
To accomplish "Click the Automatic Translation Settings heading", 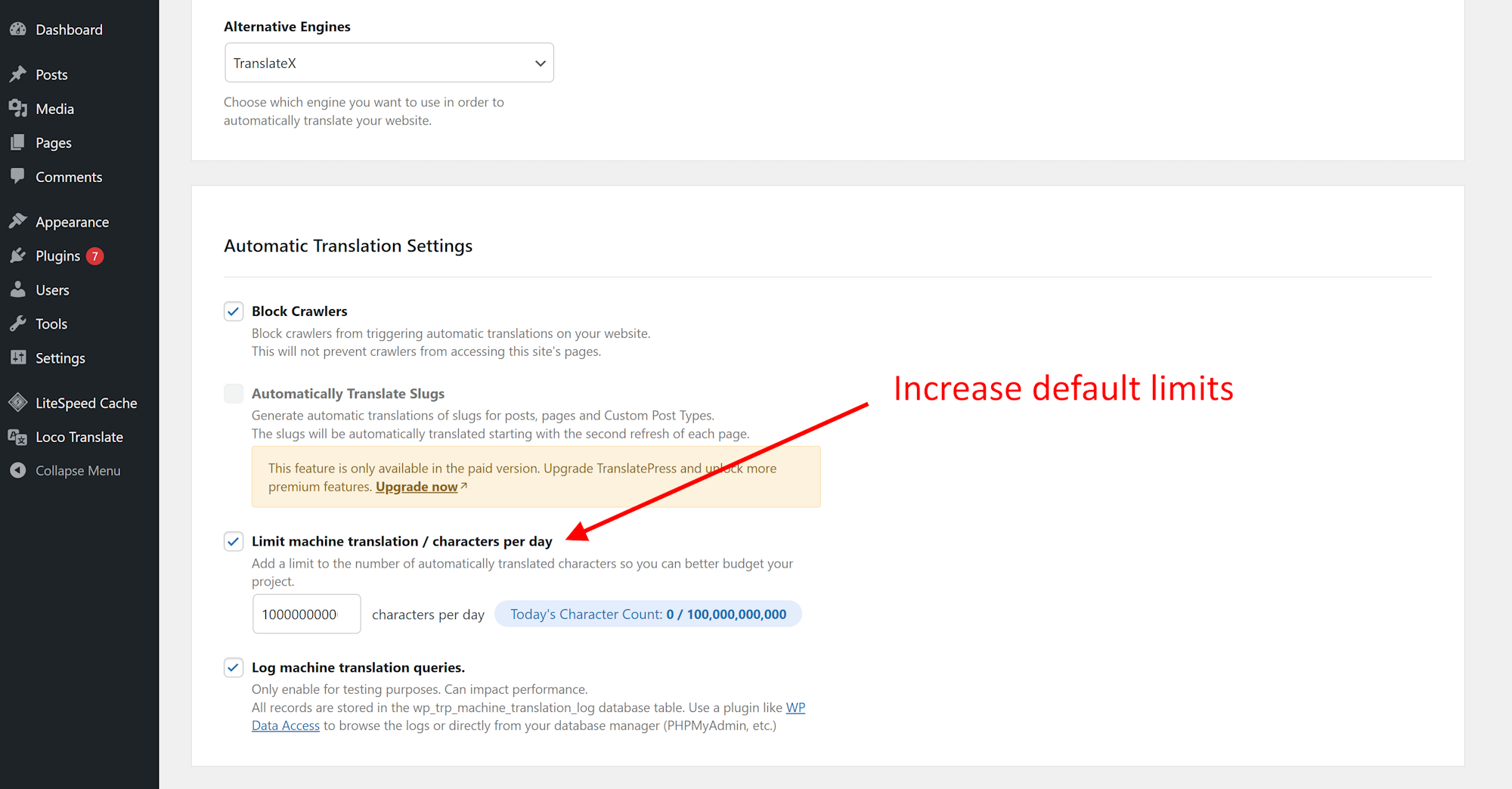I will tap(348, 246).
